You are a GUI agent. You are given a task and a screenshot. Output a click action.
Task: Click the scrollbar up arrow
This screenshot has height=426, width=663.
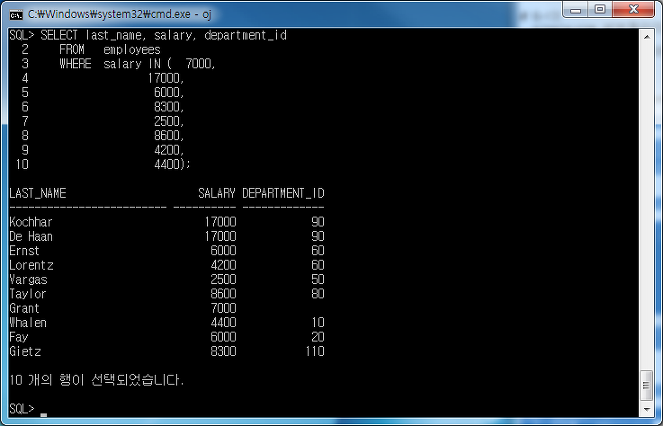(x=647, y=37)
